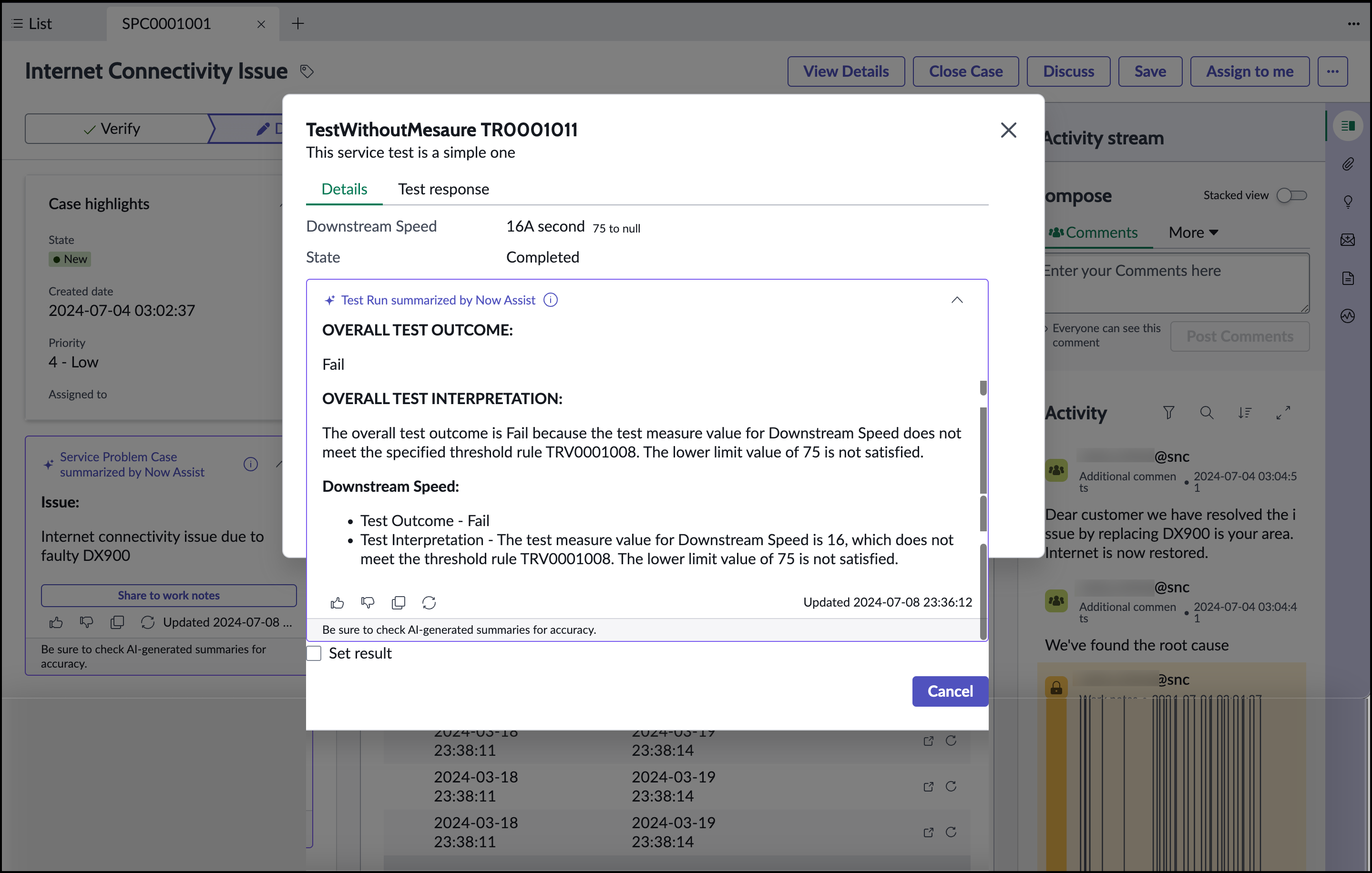The height and width of the screenshot is (873, 1372).
Task: Thumbs up the Service Problem Case summary
Action: pyautogui.click(x=56, y=622)
